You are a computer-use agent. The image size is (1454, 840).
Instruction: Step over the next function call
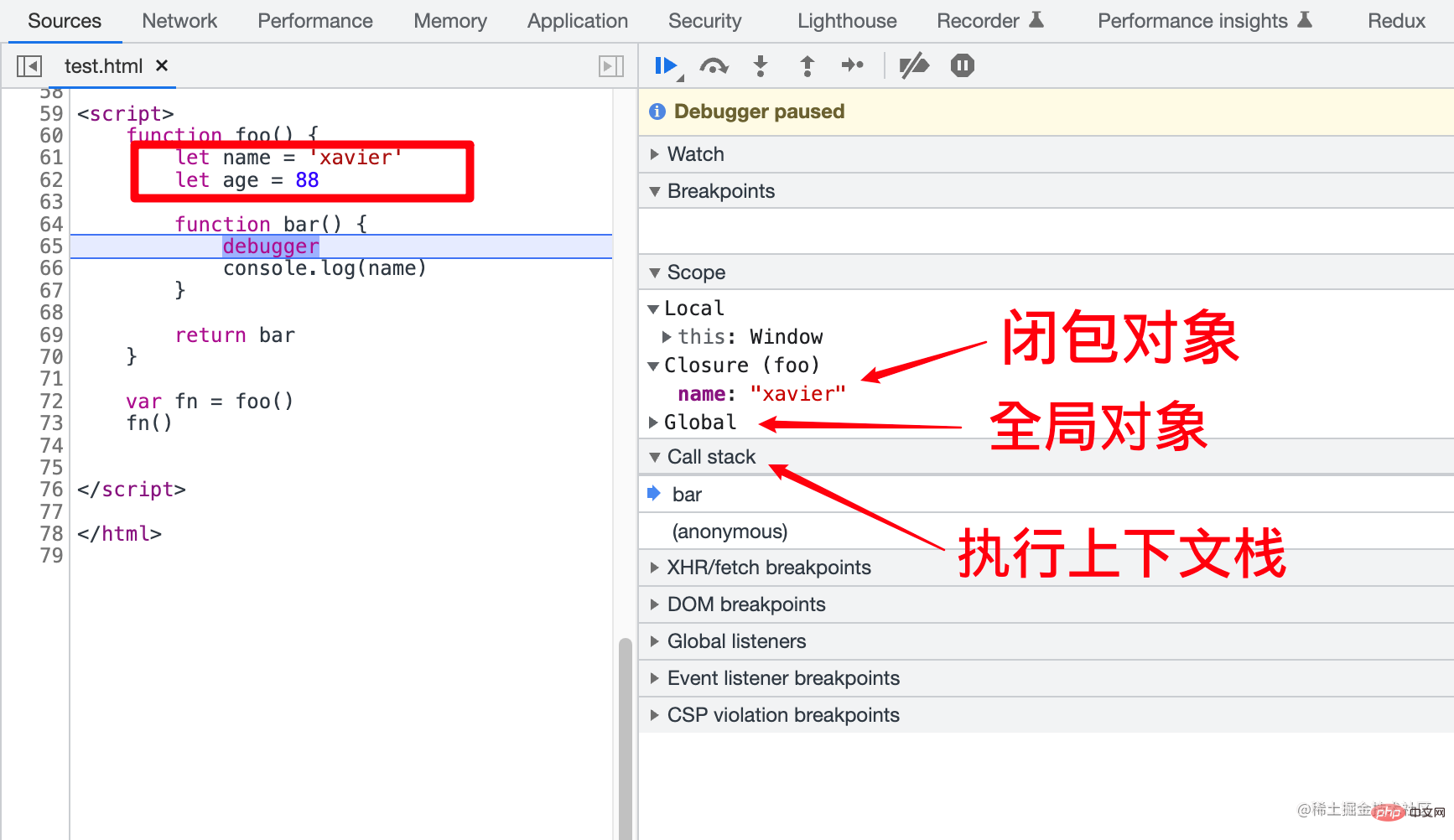(x=714, y=65)
